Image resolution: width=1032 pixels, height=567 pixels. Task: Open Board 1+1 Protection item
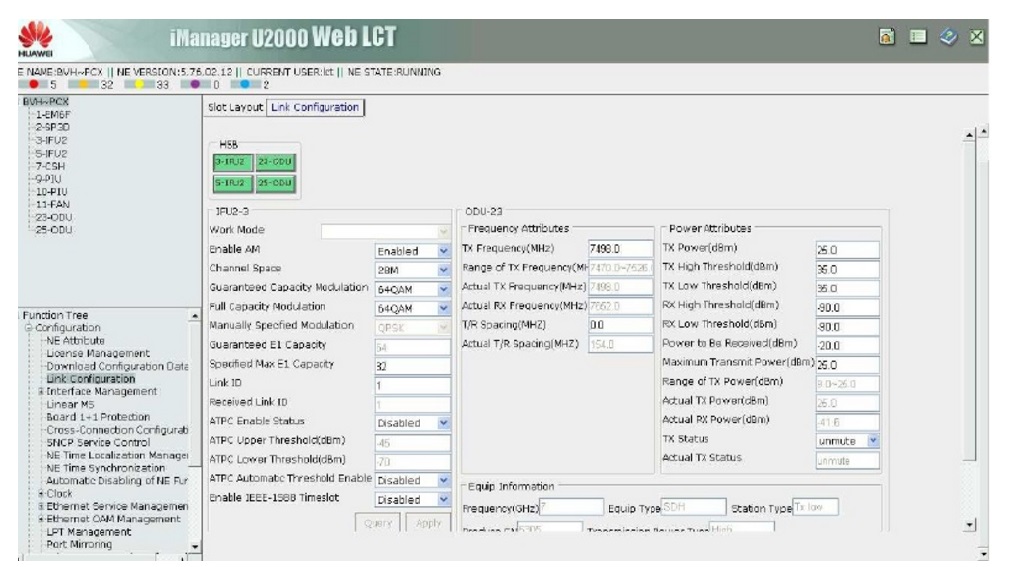tap(97, 417)
